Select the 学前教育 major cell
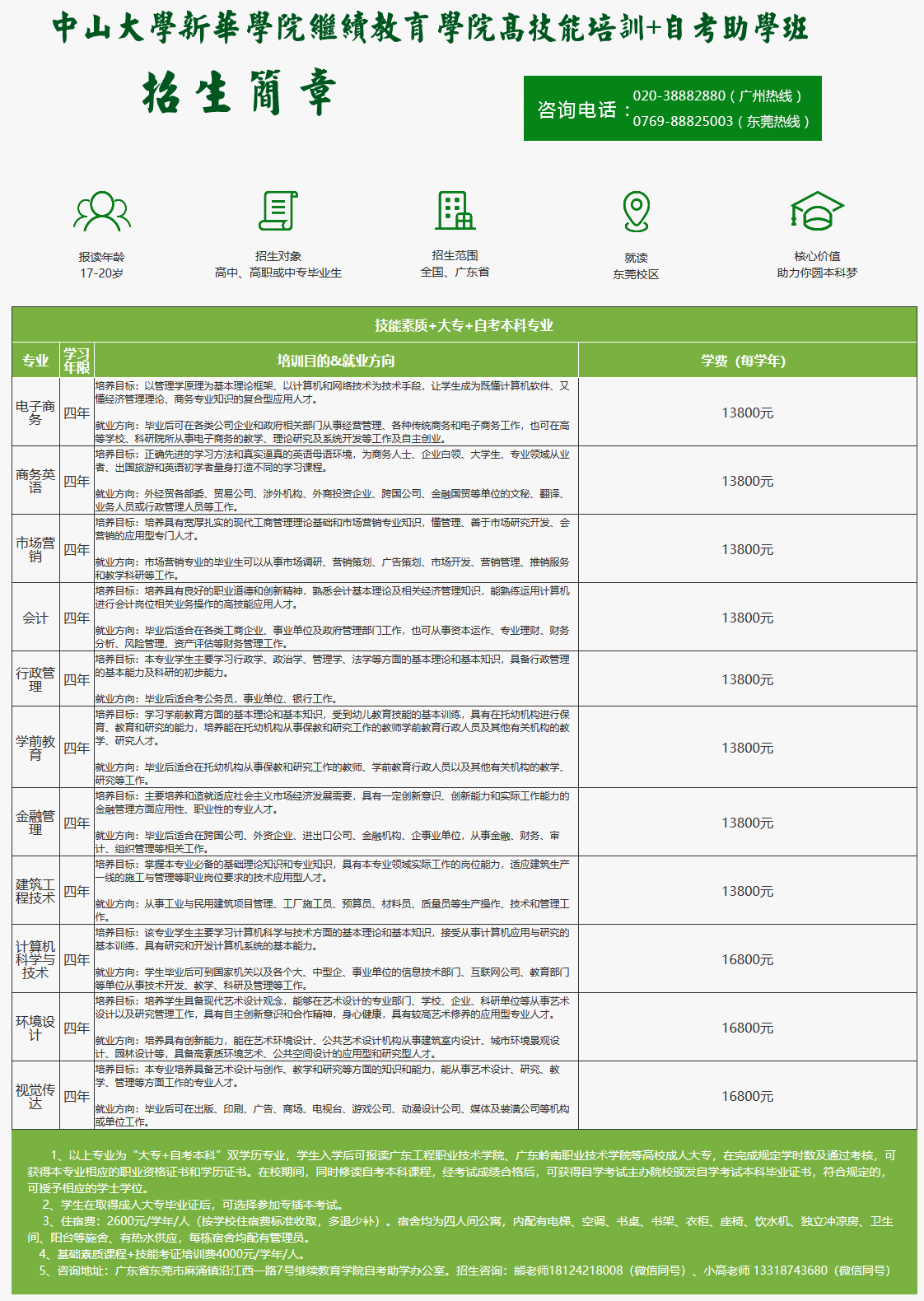The height and width of the screenshot is (1301, 924). pos(35,748)
